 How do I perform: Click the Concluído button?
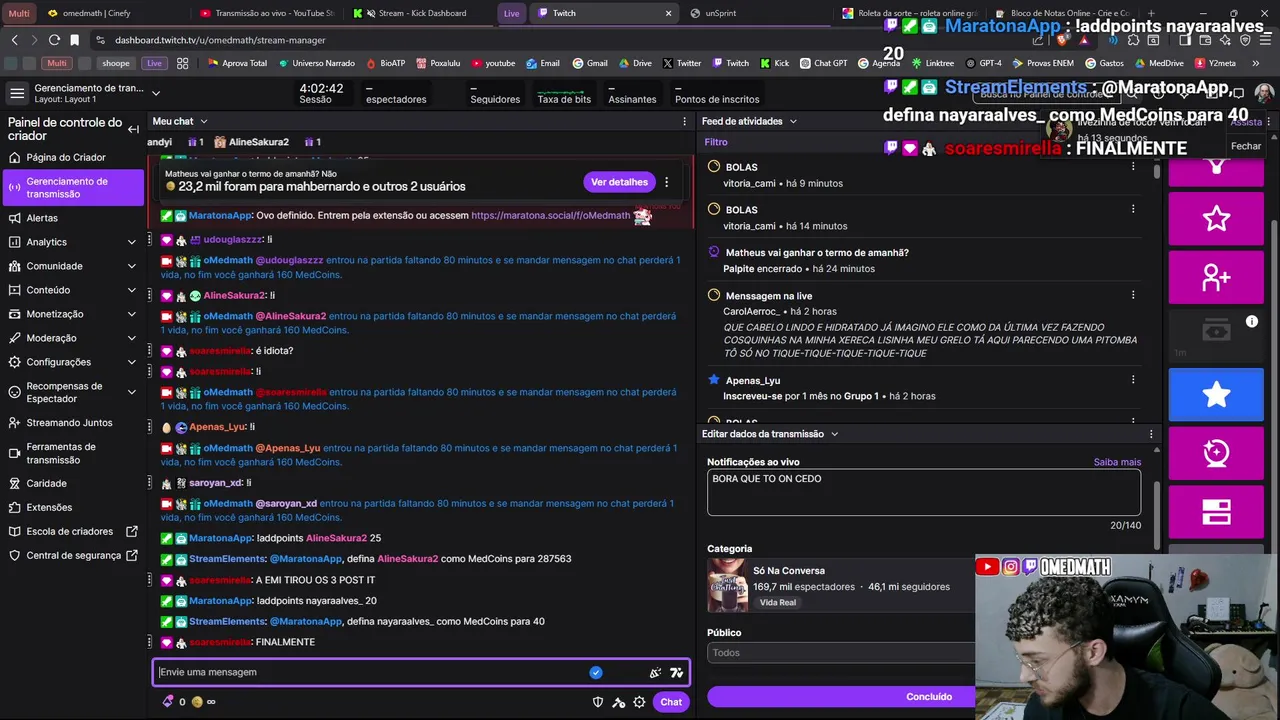pos(929,697)
